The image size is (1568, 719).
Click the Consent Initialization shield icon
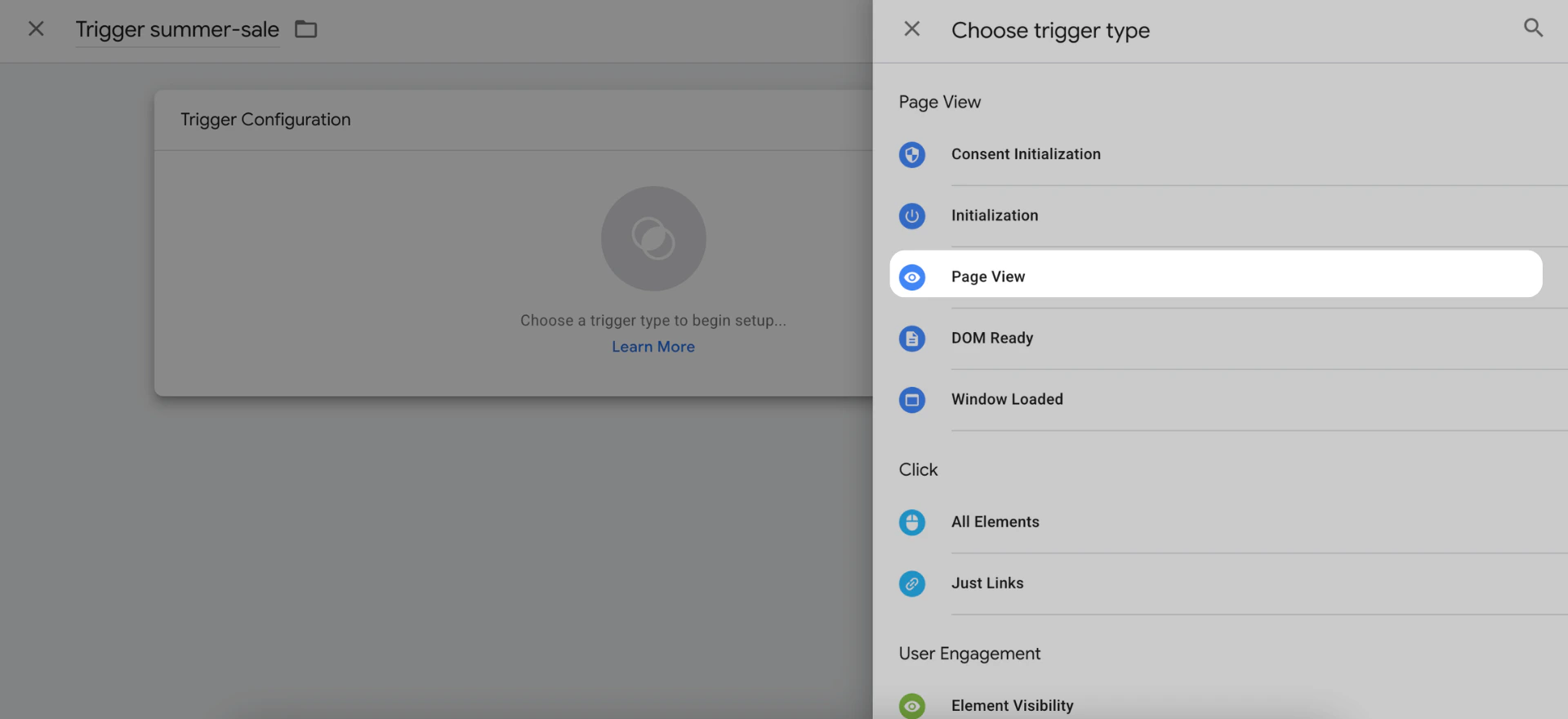911,154
